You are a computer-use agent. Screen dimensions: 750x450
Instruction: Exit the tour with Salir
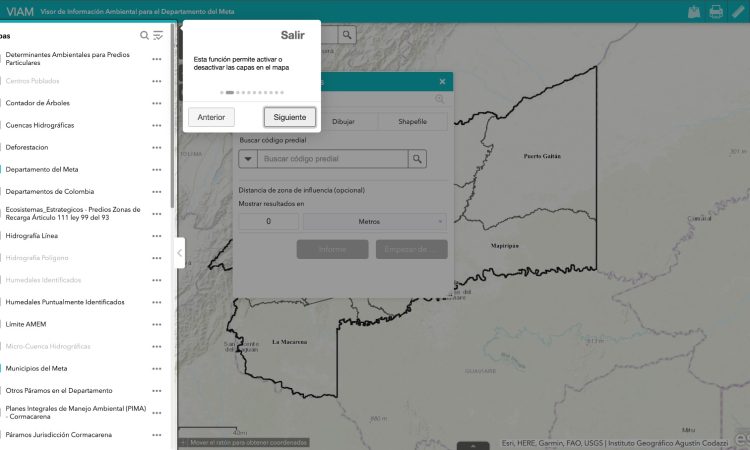292,35
